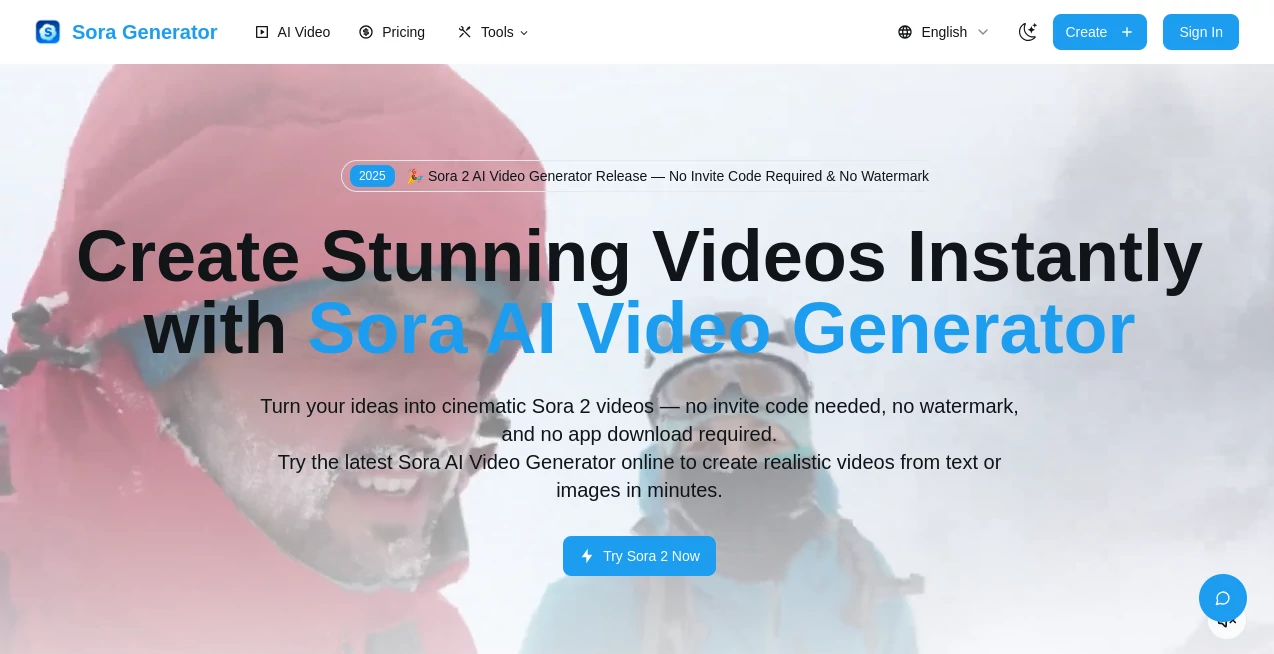Click the Sign In button
This screenshot has width=1274, height=654.
(1200, 31)
